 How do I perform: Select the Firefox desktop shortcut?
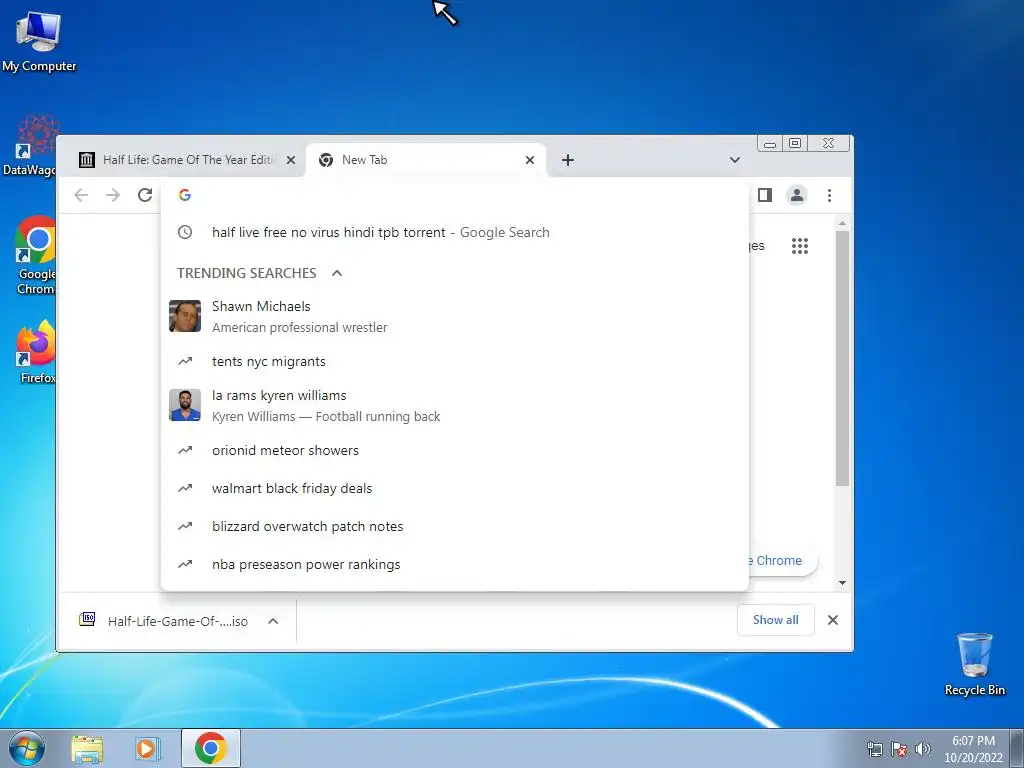click(x=34, y=352)
